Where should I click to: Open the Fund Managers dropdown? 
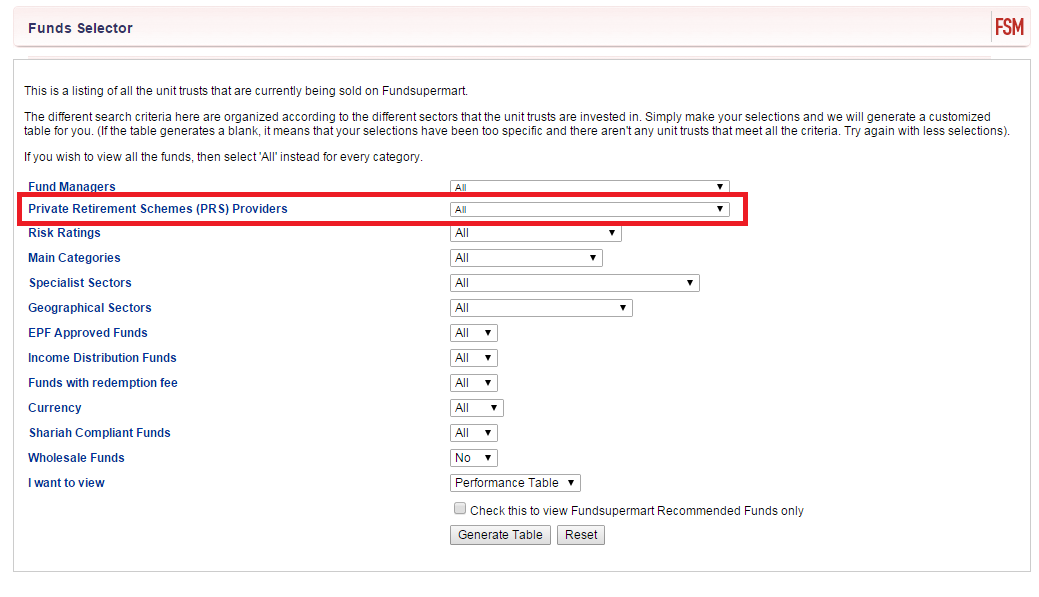tap(590, 187)
